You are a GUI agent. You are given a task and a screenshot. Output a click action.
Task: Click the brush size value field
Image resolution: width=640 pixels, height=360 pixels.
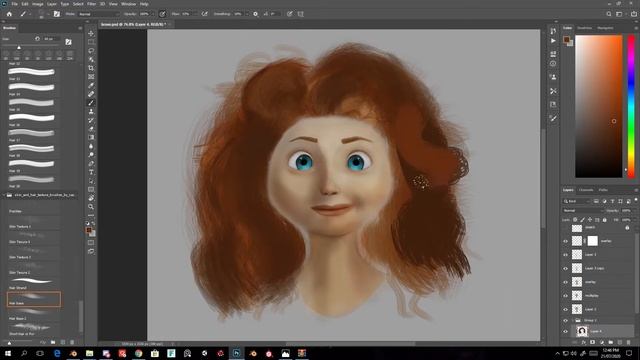[x=51, y=39]
